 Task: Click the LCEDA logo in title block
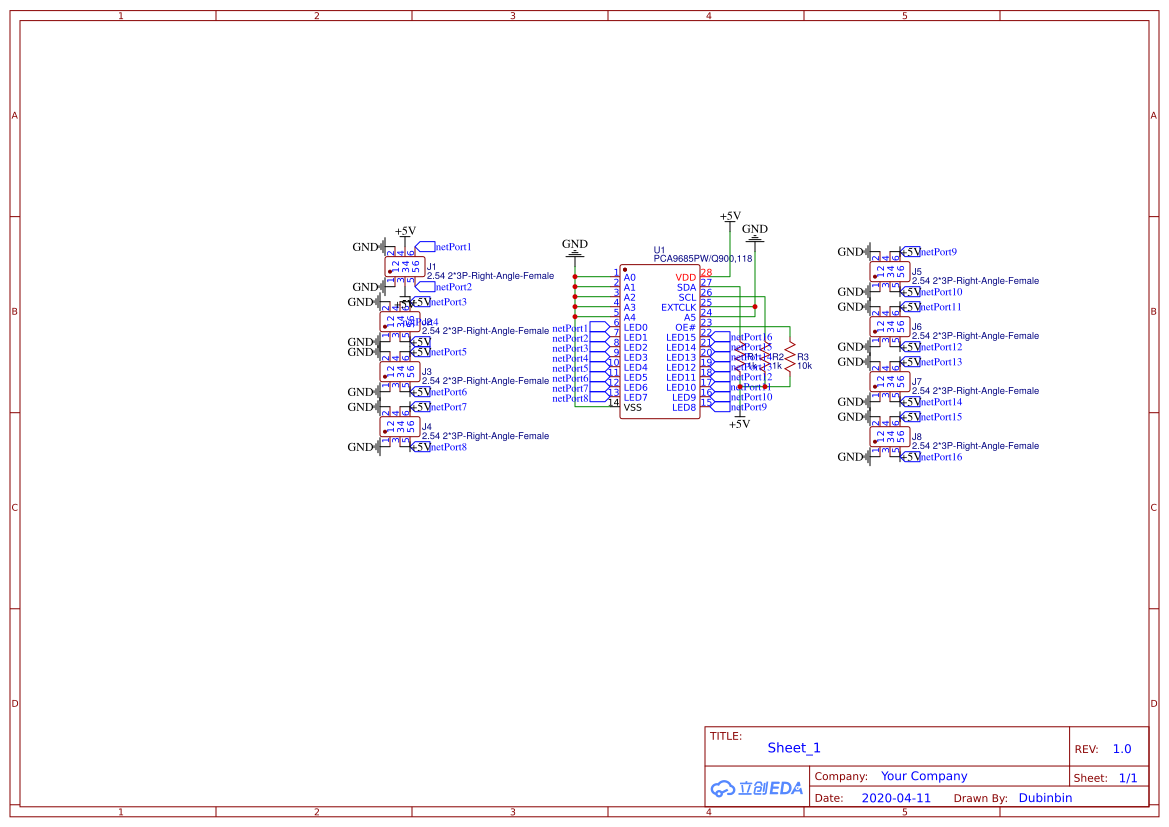[756, 788]
